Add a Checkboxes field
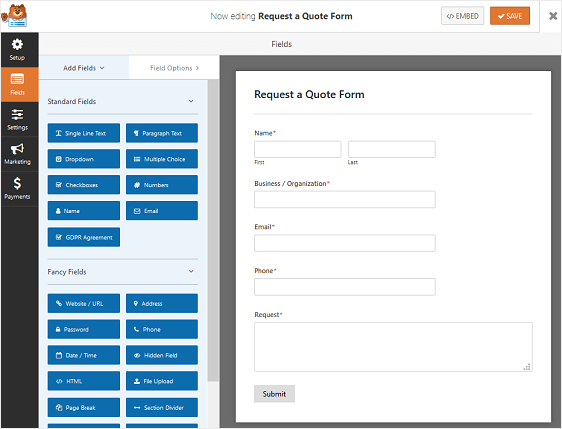Image resolution: width=562 pixels, height=429 pixels. (x=84, y=185)
